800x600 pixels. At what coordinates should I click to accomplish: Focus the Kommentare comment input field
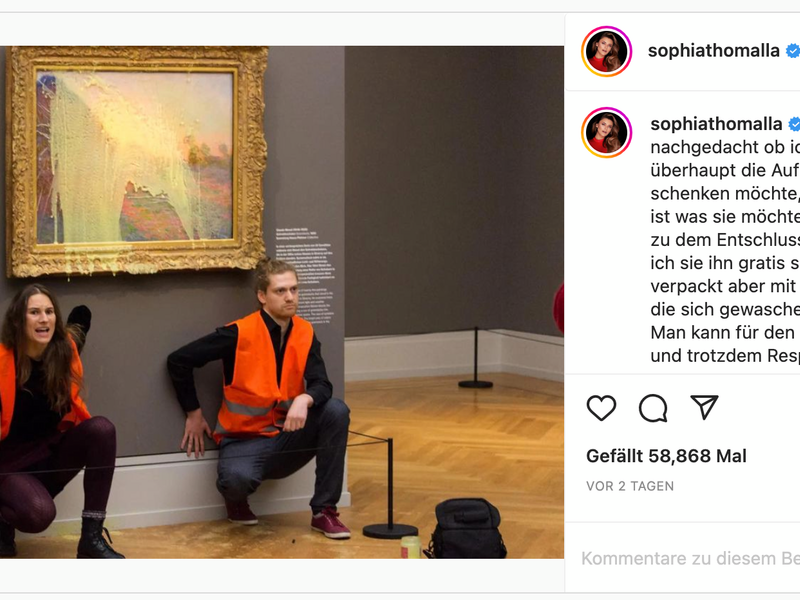[x=690, y=559]
